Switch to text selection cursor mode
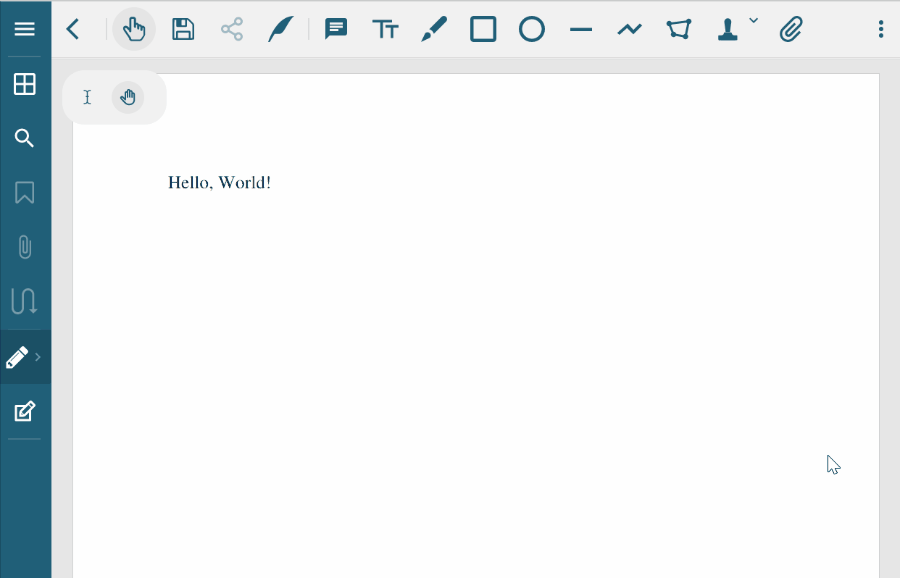The width and height of the screenshot is (900, 578). [87, 97]
